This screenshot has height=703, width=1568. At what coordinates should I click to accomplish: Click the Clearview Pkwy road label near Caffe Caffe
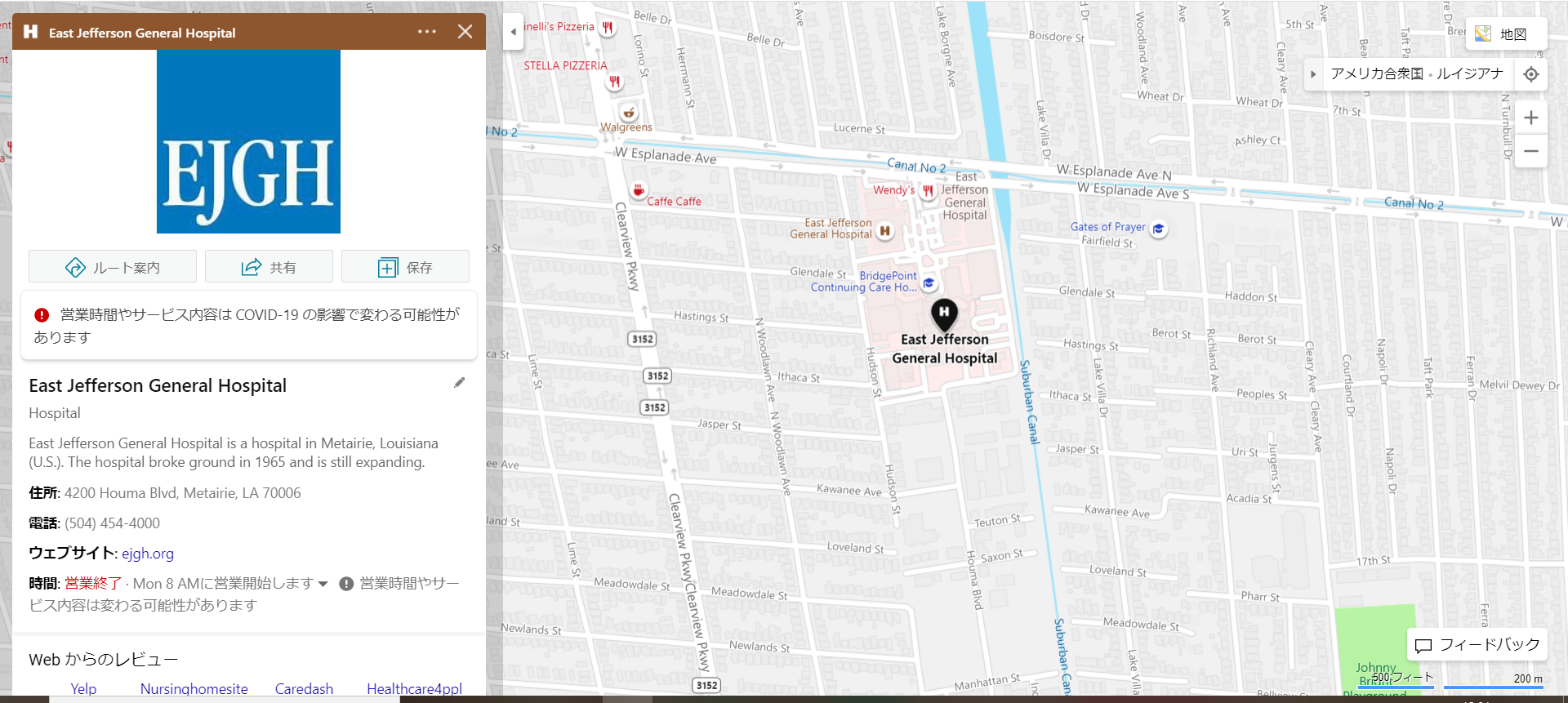pyautogui.click(x=627, y=247)
